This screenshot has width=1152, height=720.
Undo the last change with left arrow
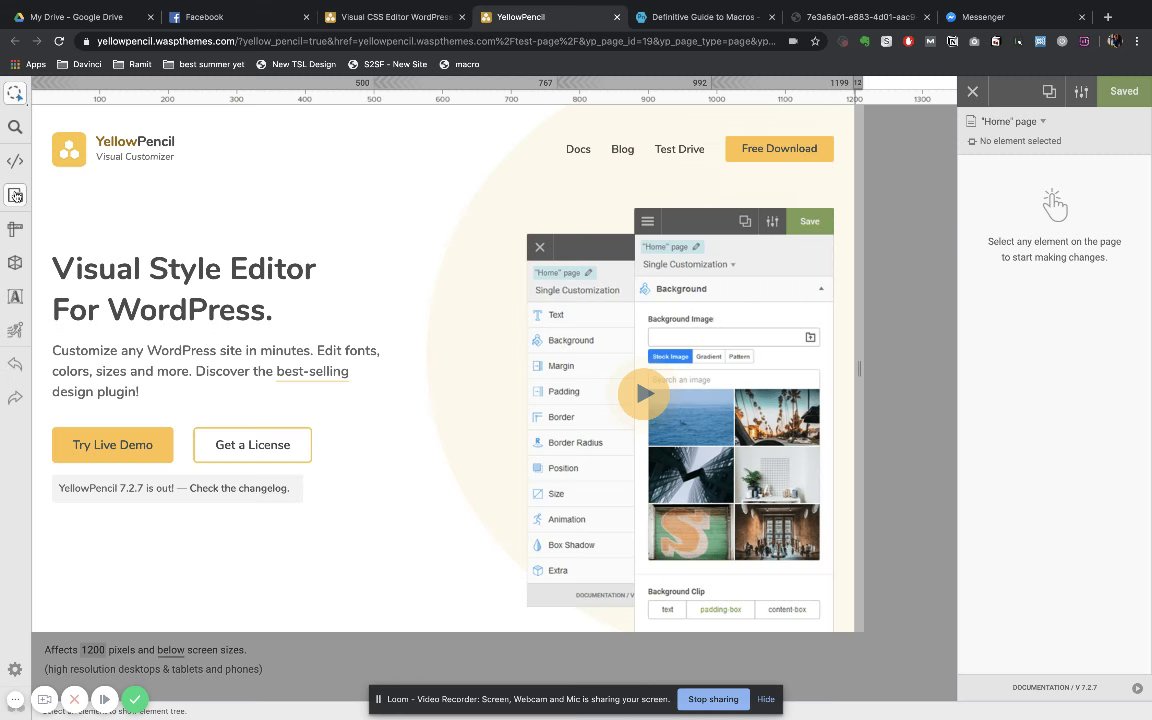(x=15, y=364)
